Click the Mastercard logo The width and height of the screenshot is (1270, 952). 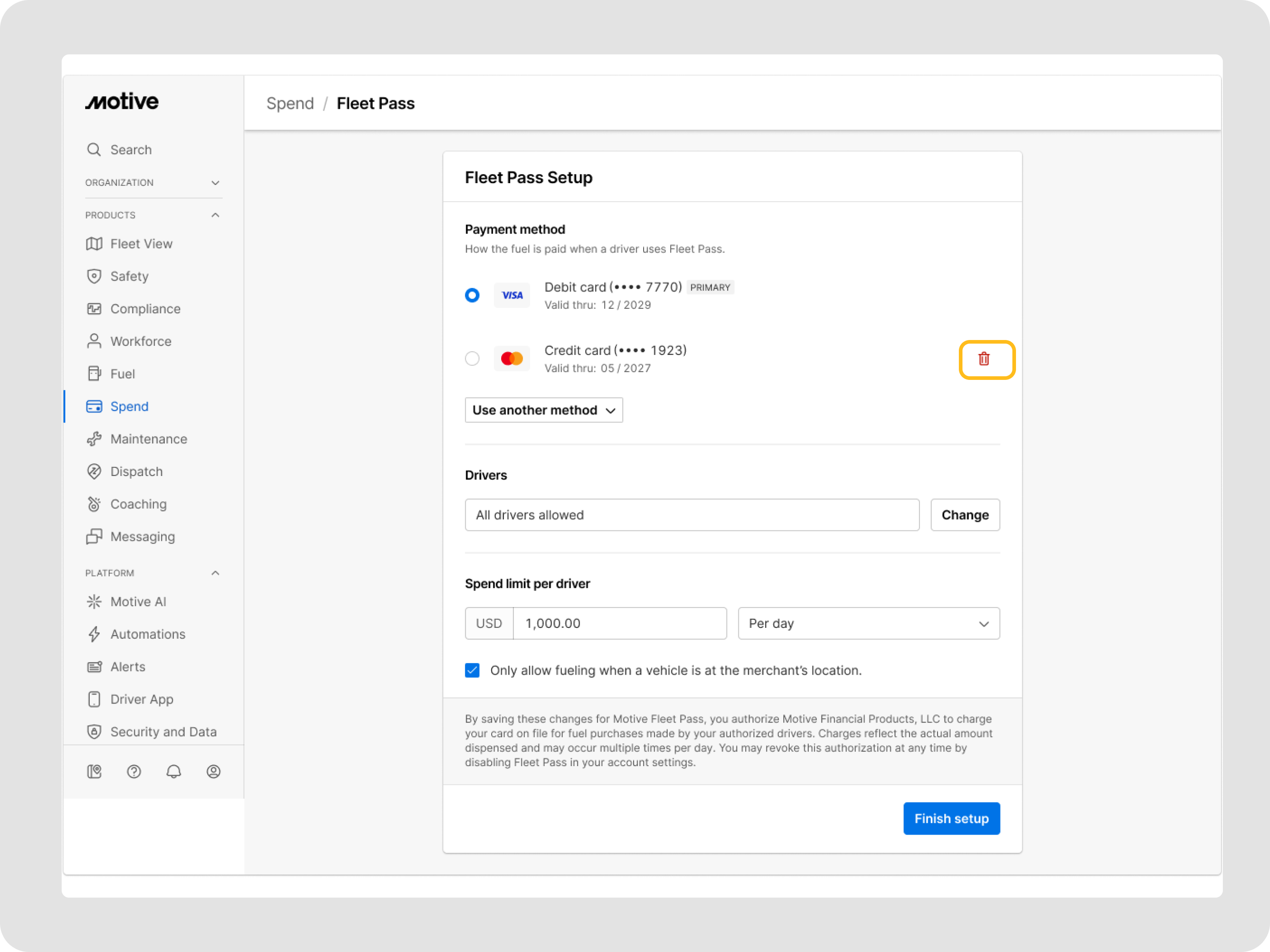[x=512, y=359]
